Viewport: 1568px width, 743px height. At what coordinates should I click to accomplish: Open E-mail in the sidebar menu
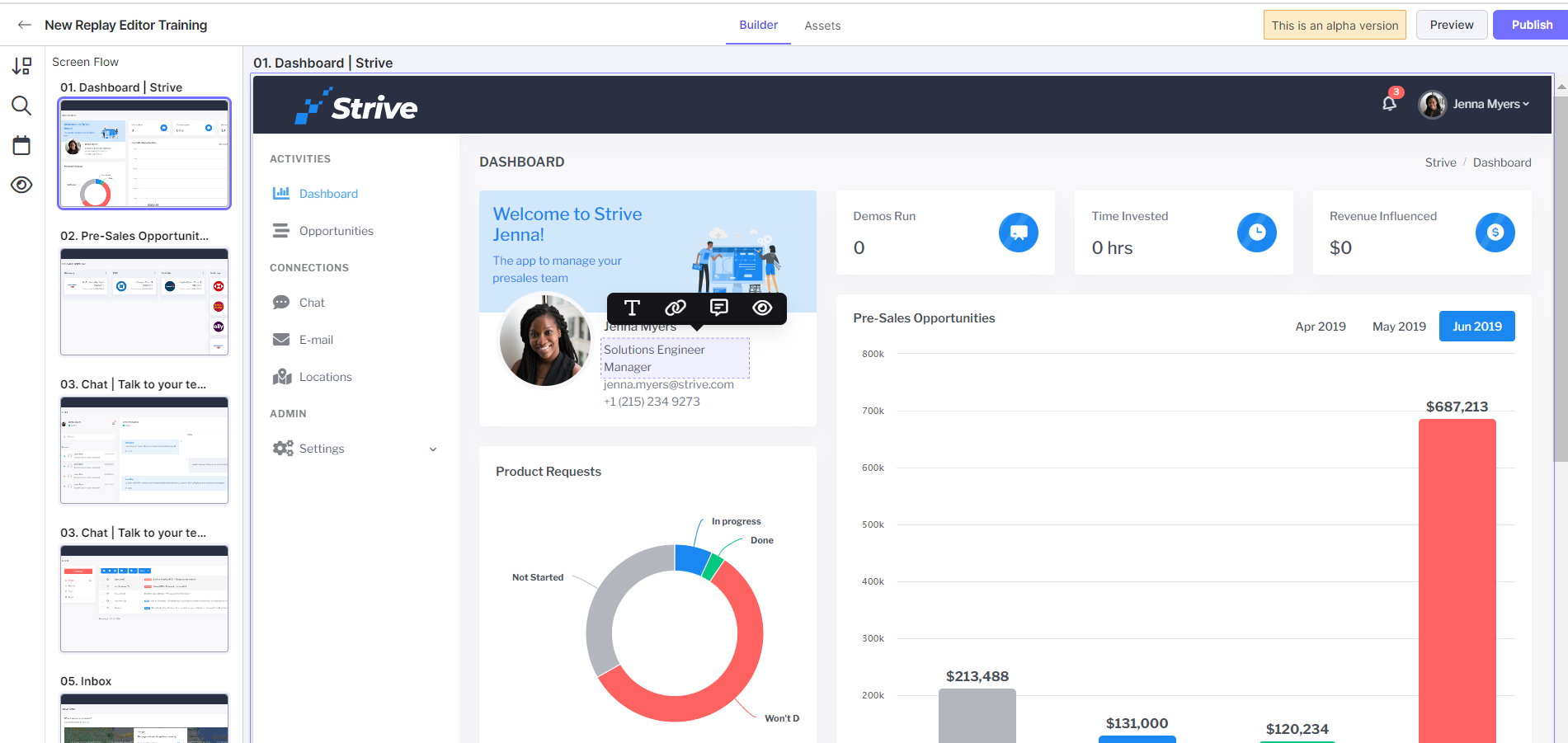(x=316, y=340)
